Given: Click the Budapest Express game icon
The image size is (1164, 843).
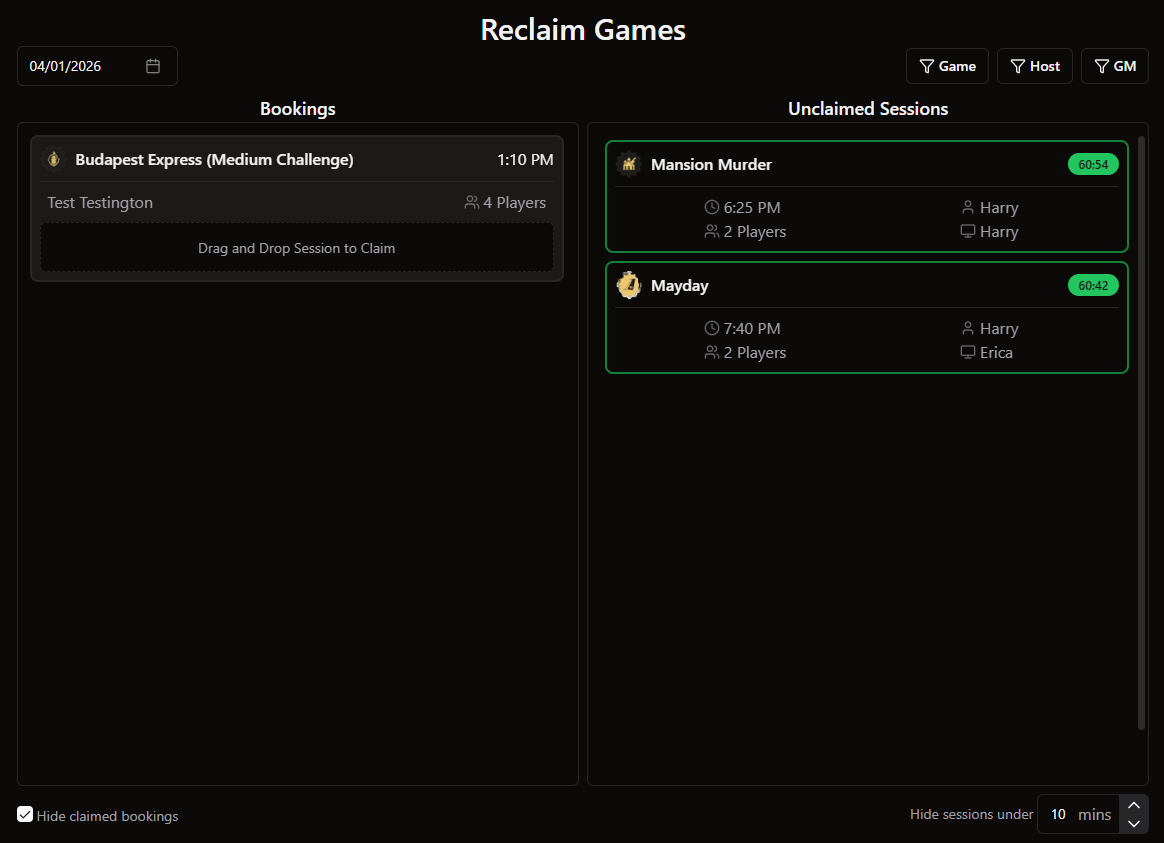Looking at the screenshot, I should click(54, 160).
